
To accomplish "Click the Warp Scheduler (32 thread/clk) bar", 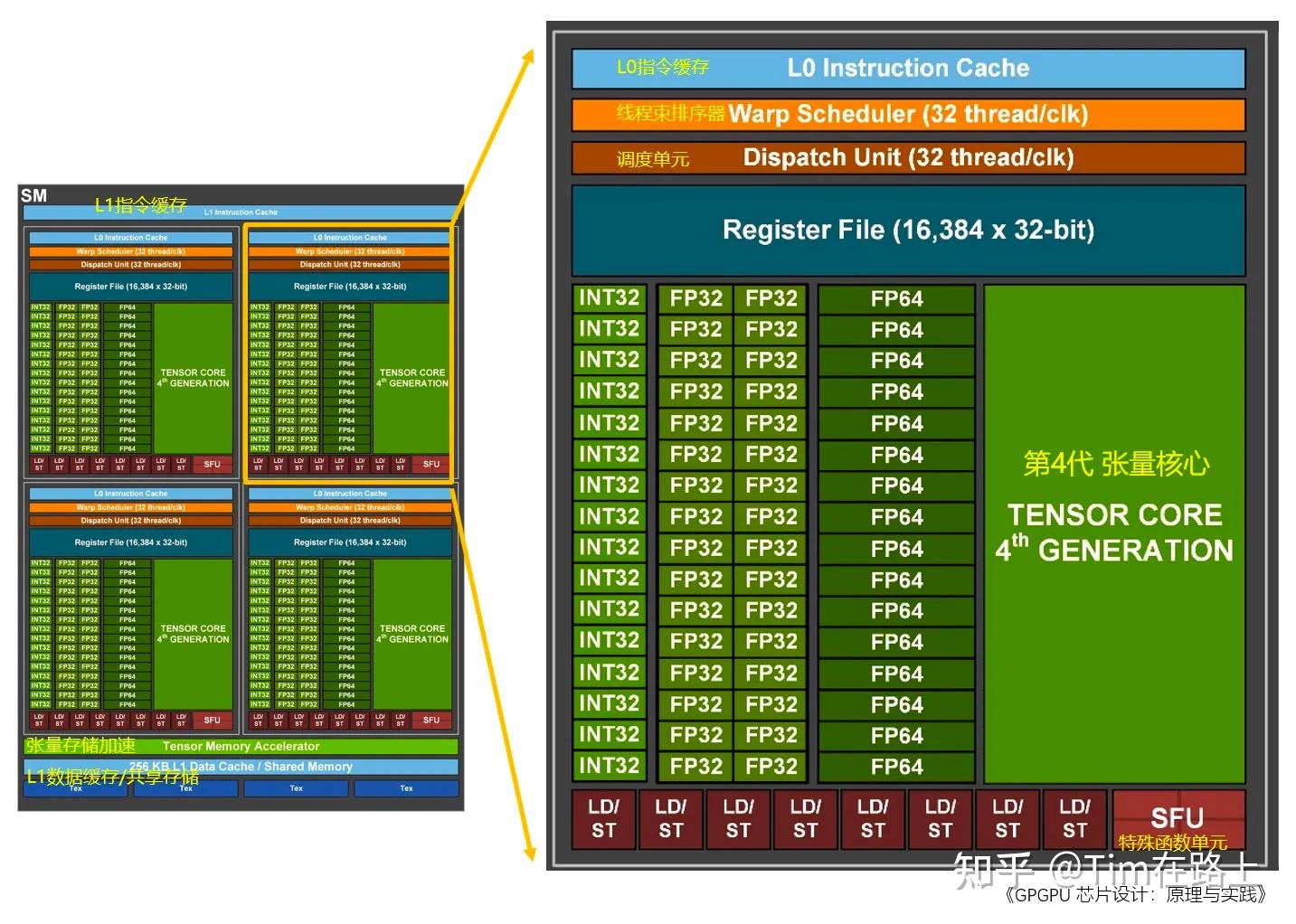I will coord(907,114).
